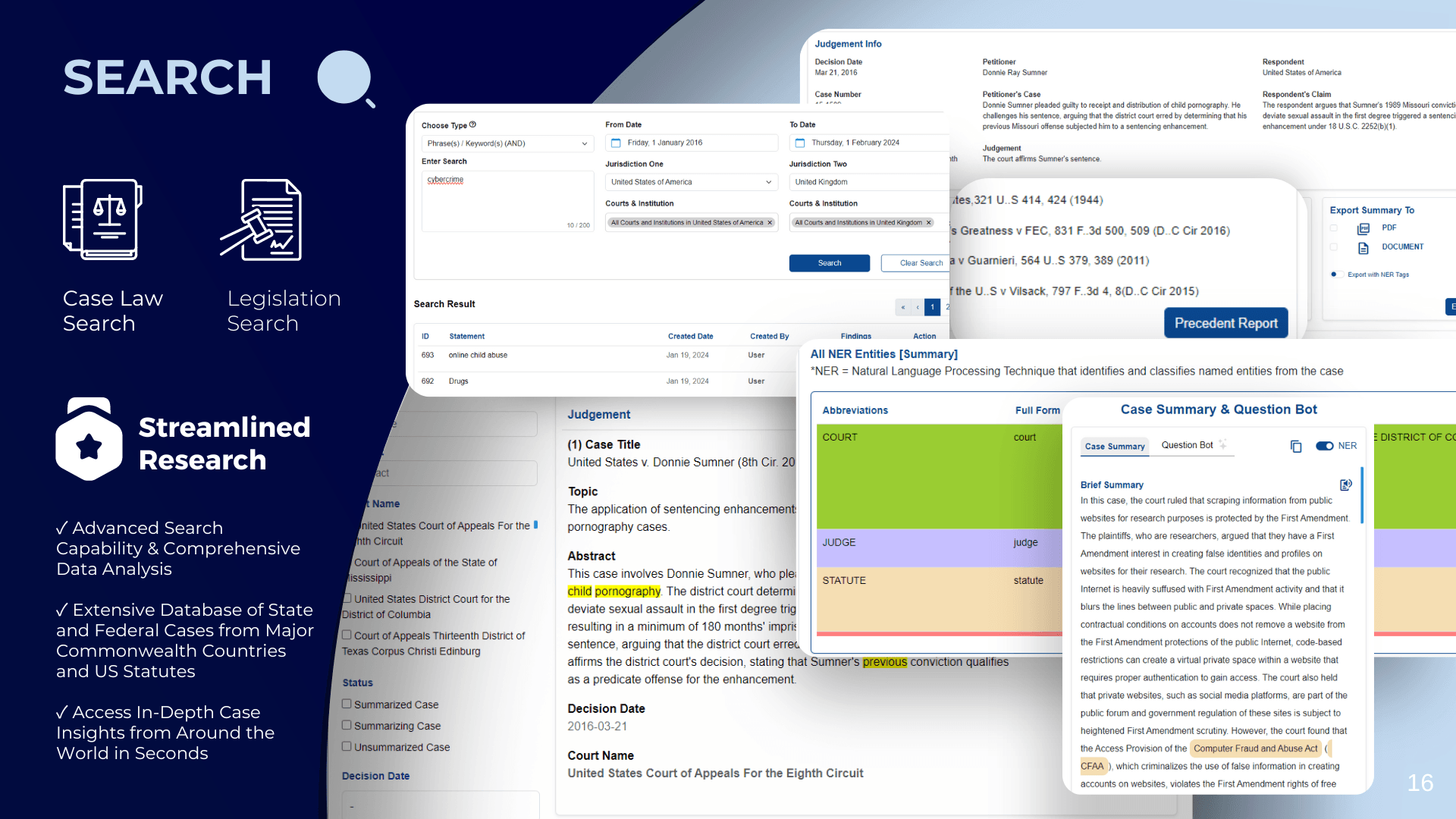Click the read-aloud icon beside Brief Summary
Viewport: 1456px width, 819px height.
1346,485
